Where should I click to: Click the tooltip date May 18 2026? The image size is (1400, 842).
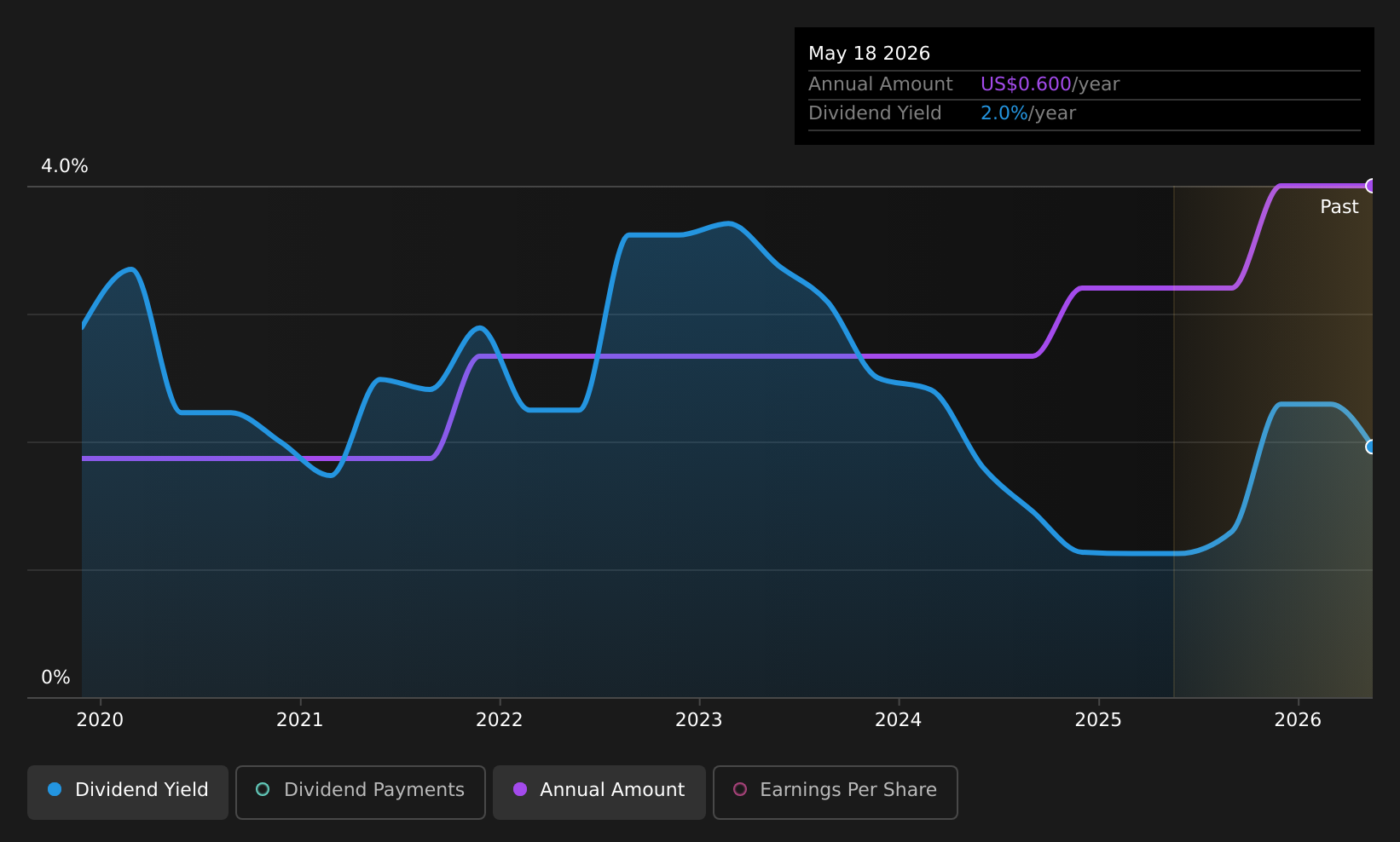(869, 54)
